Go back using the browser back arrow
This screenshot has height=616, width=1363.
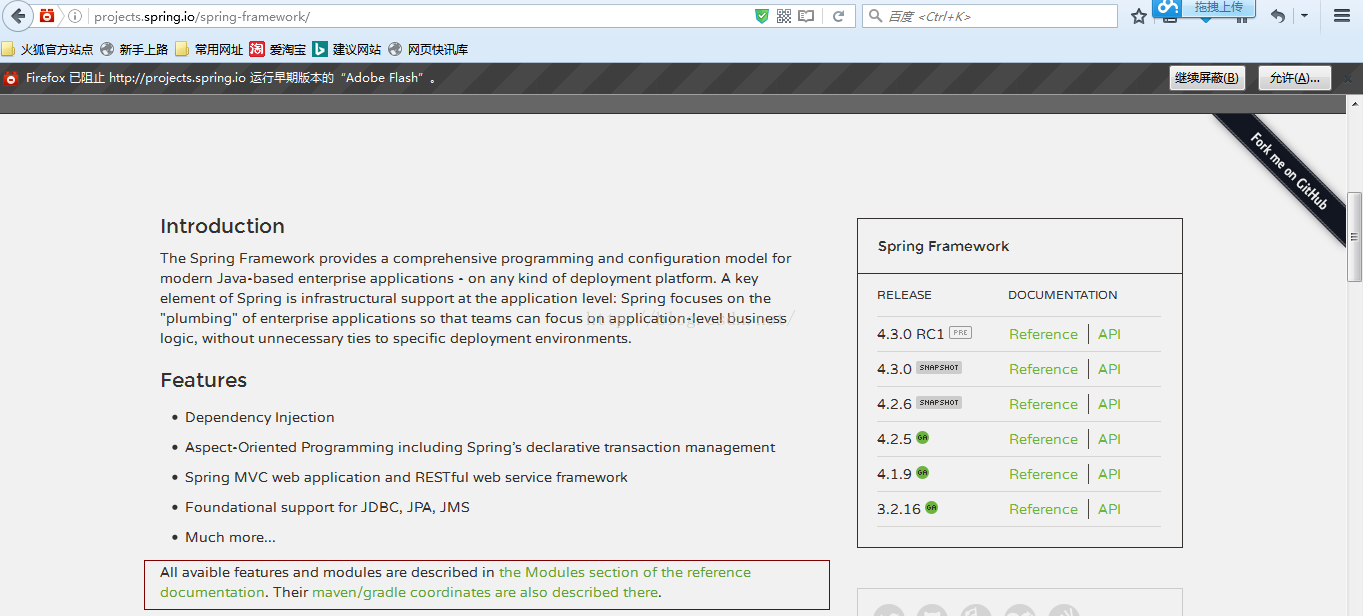coord(18,16)
